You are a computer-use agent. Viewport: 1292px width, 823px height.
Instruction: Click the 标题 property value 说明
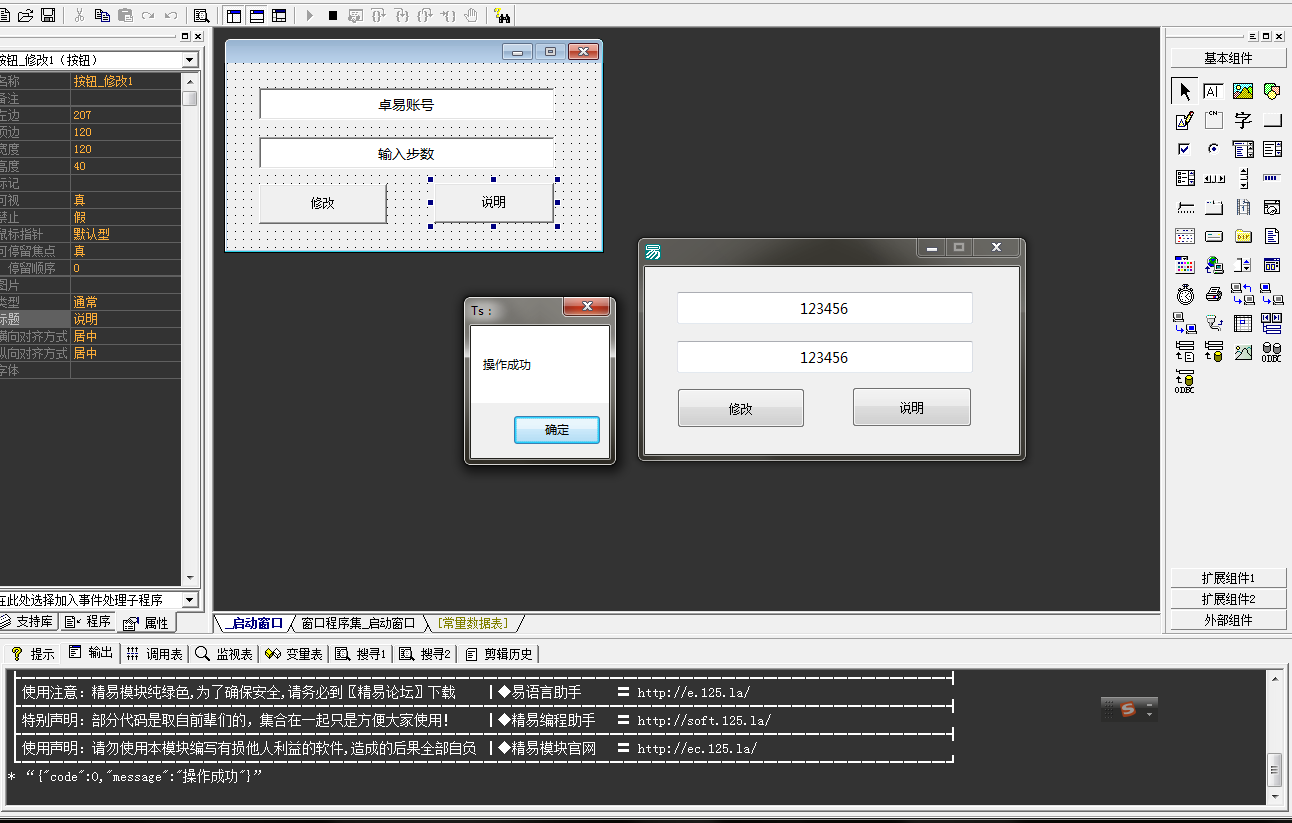(125, 319)
